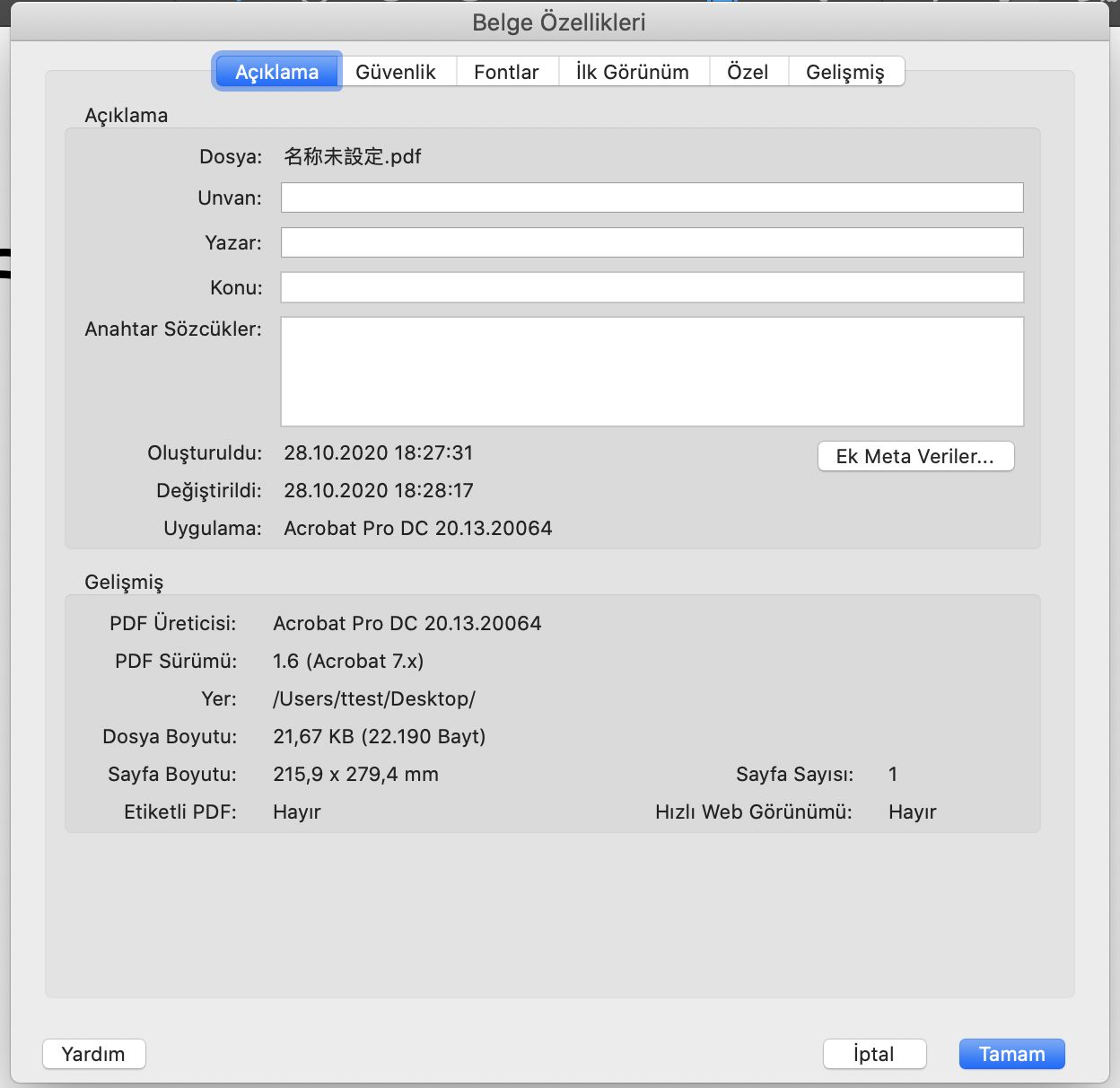Go to the İlk Görünüm tab

point(633,72)
